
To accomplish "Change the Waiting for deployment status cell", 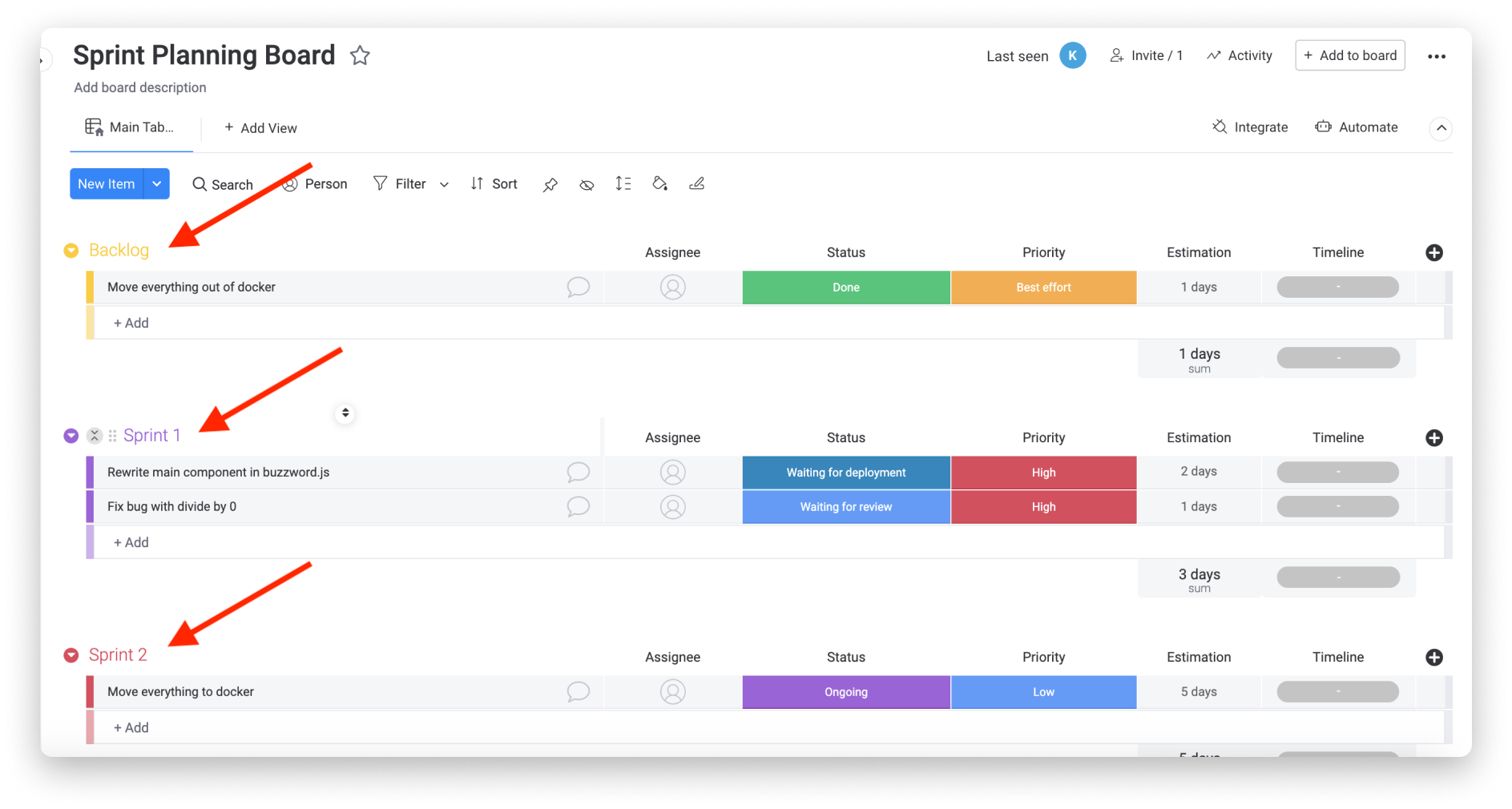I will 846,473.
